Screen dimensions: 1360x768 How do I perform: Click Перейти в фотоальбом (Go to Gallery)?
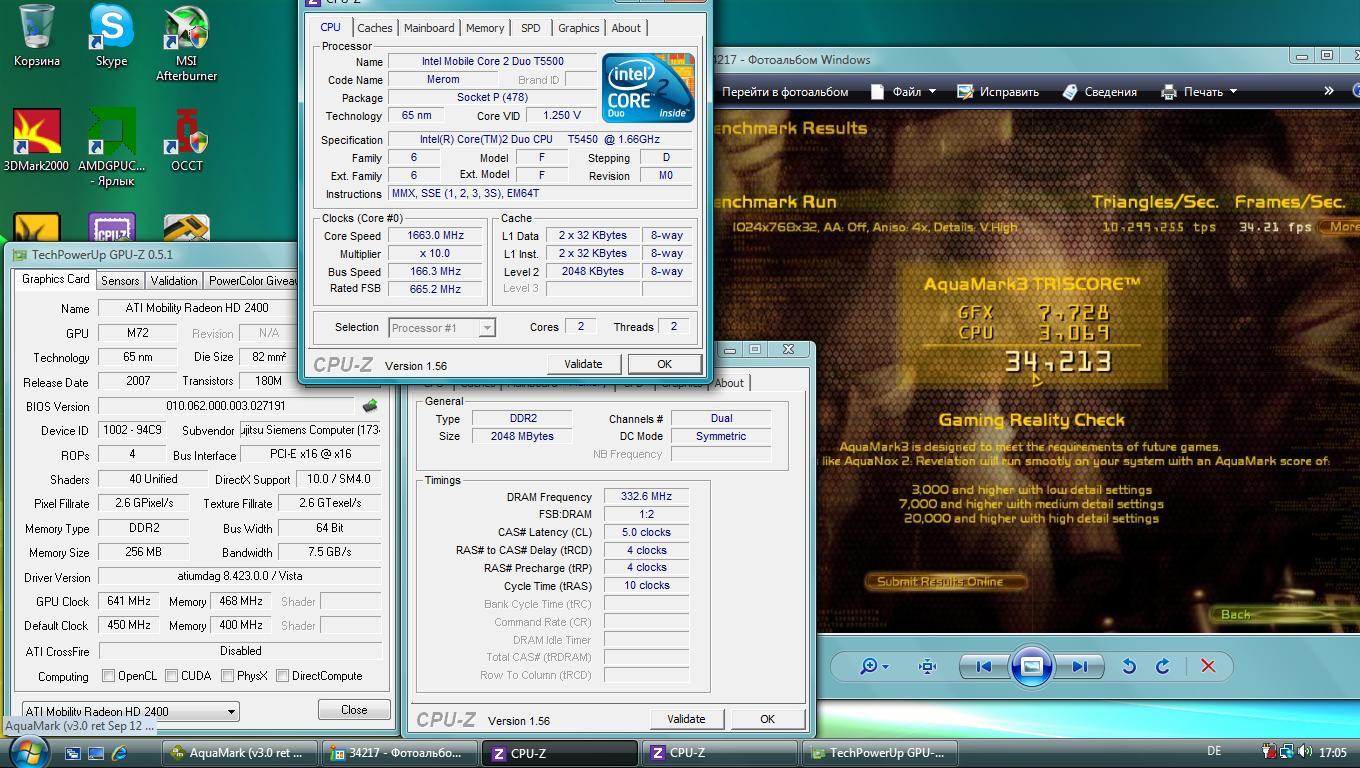tap(785, 91)
